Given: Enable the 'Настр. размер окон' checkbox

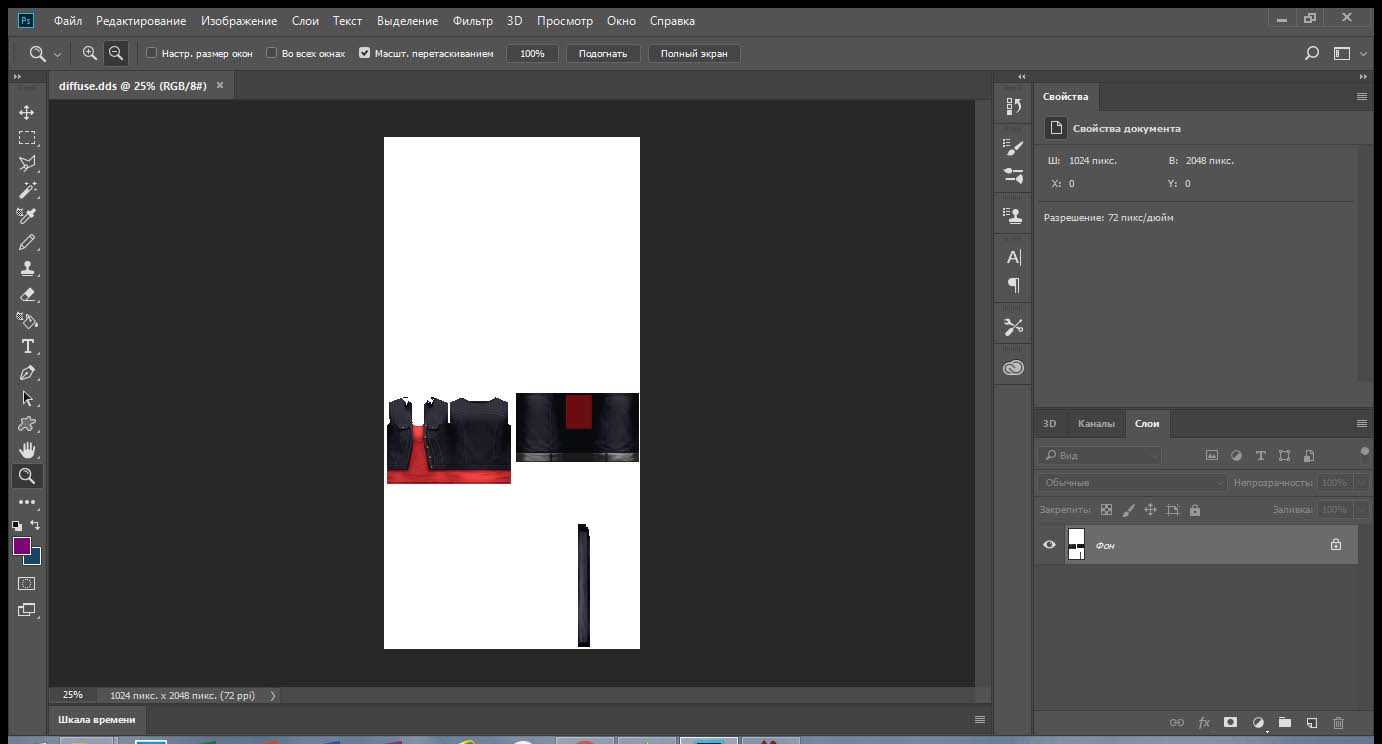Looking at the screenshot, I should coord(152,53).
